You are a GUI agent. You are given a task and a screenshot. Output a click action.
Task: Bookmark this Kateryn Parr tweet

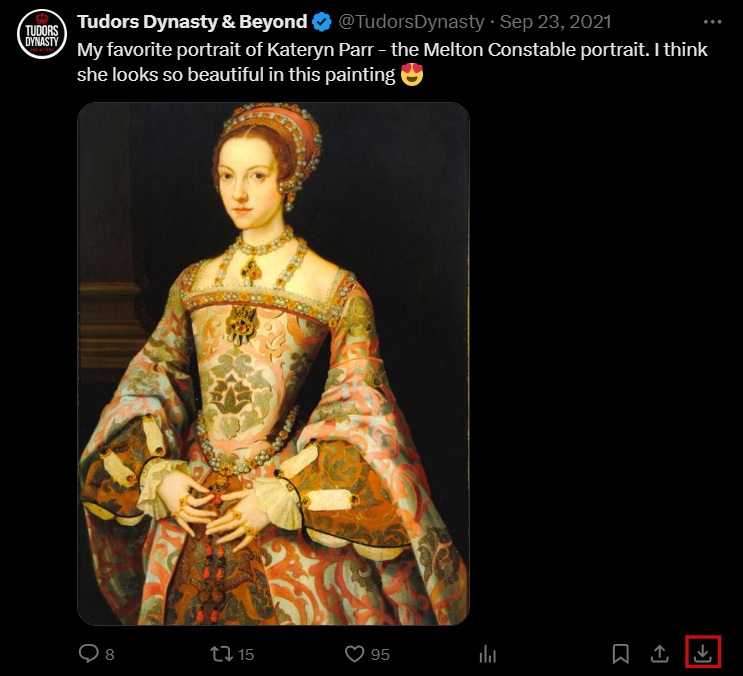tap(620, 653)
